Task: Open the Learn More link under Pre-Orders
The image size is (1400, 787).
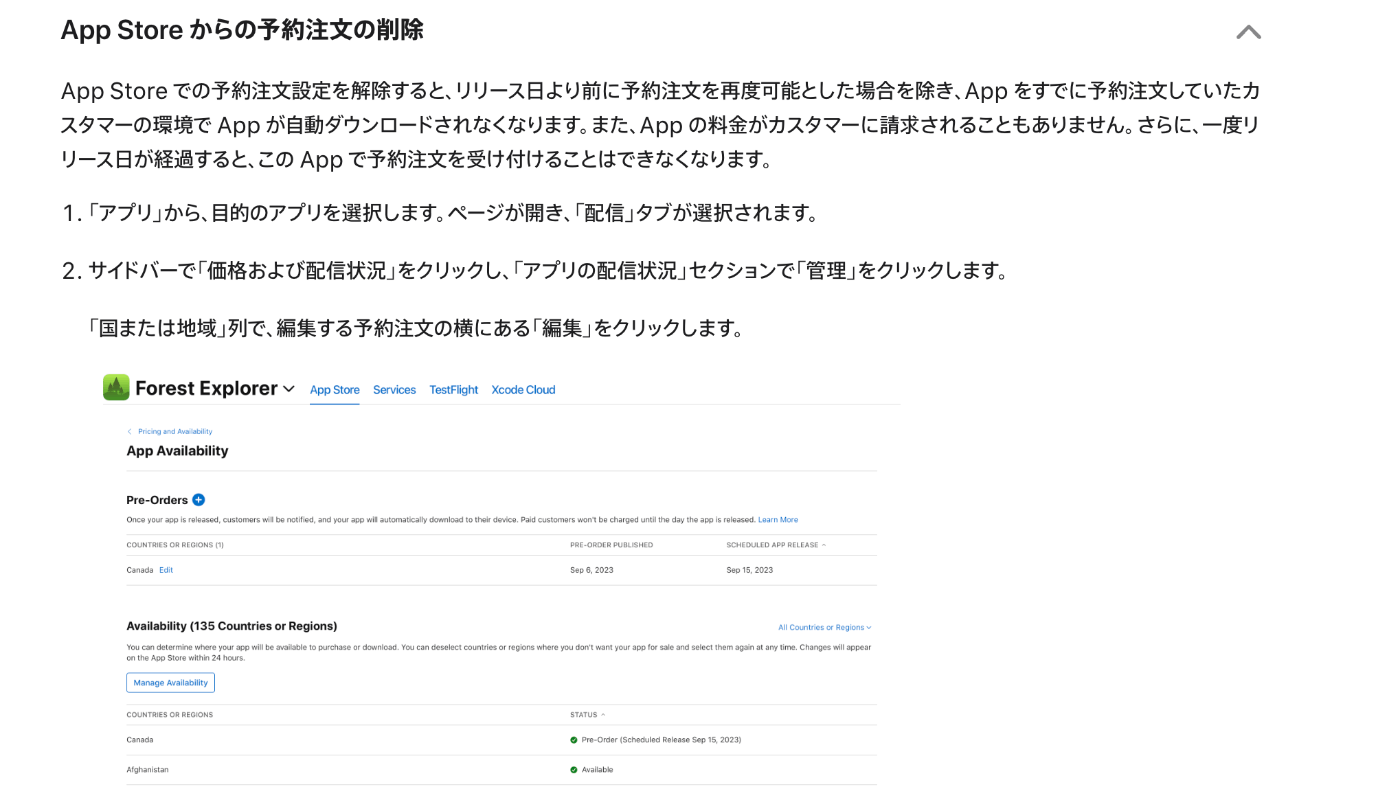Action: click(778, 520)
